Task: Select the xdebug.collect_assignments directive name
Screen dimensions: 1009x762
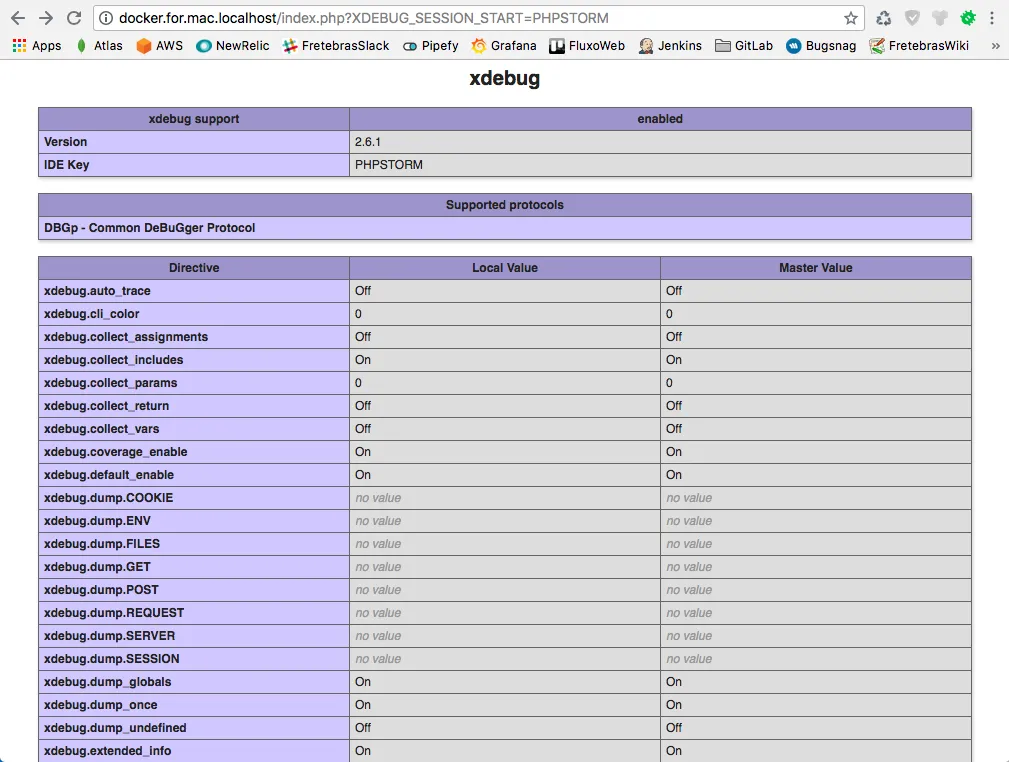Action: pos(126,337)
